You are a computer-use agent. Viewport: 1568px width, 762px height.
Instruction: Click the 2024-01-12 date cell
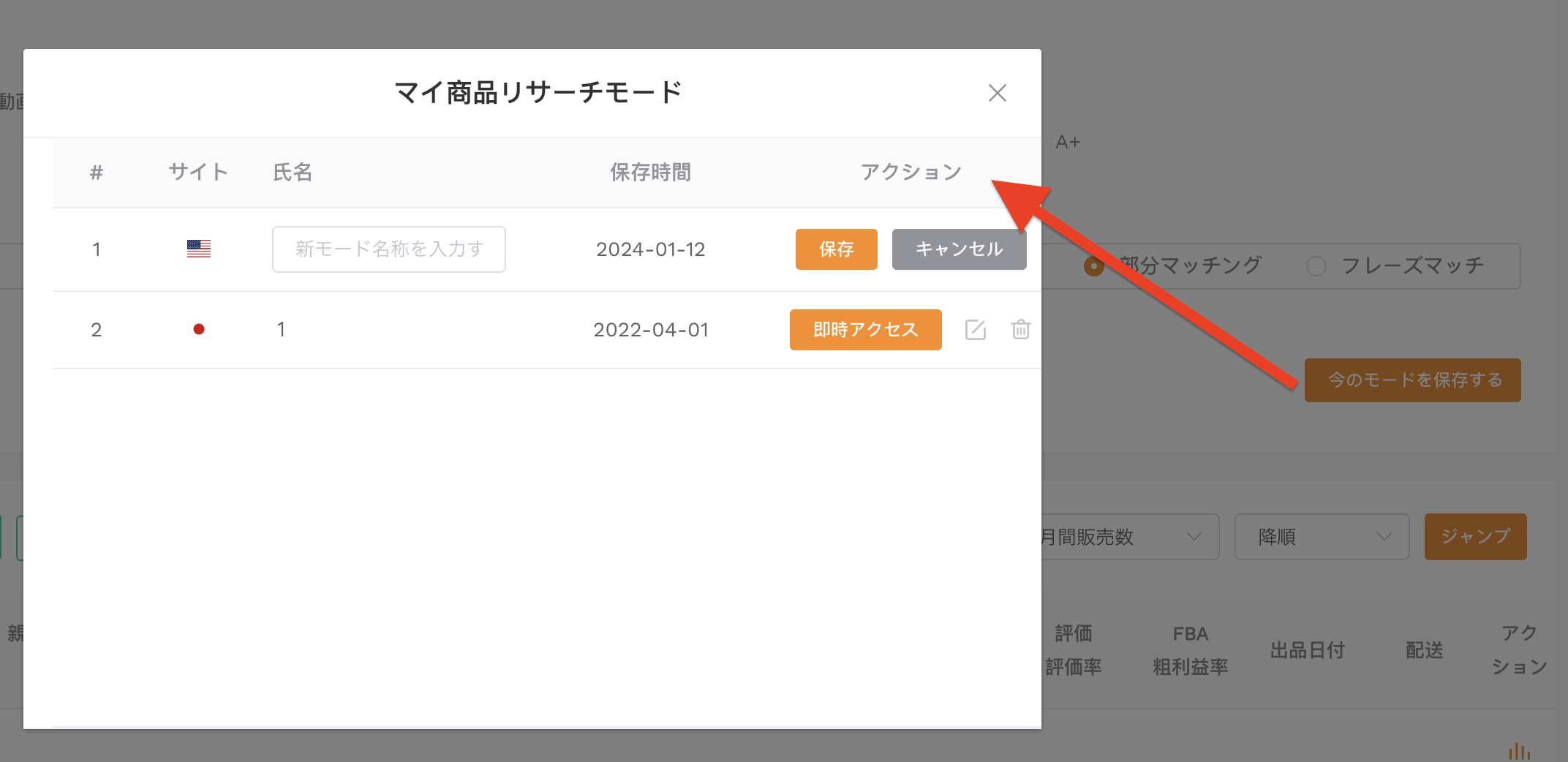coord(650,249)
